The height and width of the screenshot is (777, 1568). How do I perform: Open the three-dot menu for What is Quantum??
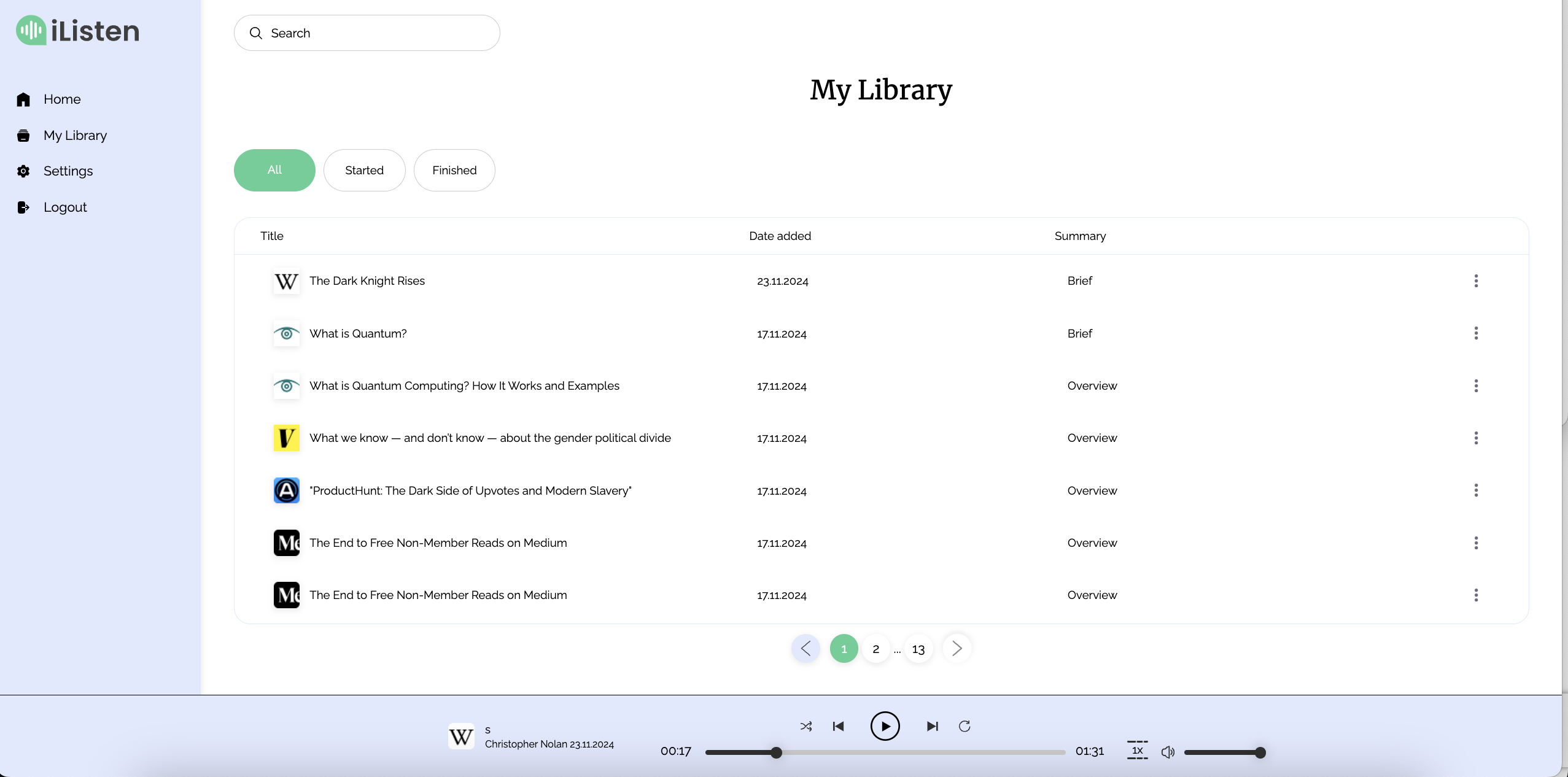(x=1476, y=333)
